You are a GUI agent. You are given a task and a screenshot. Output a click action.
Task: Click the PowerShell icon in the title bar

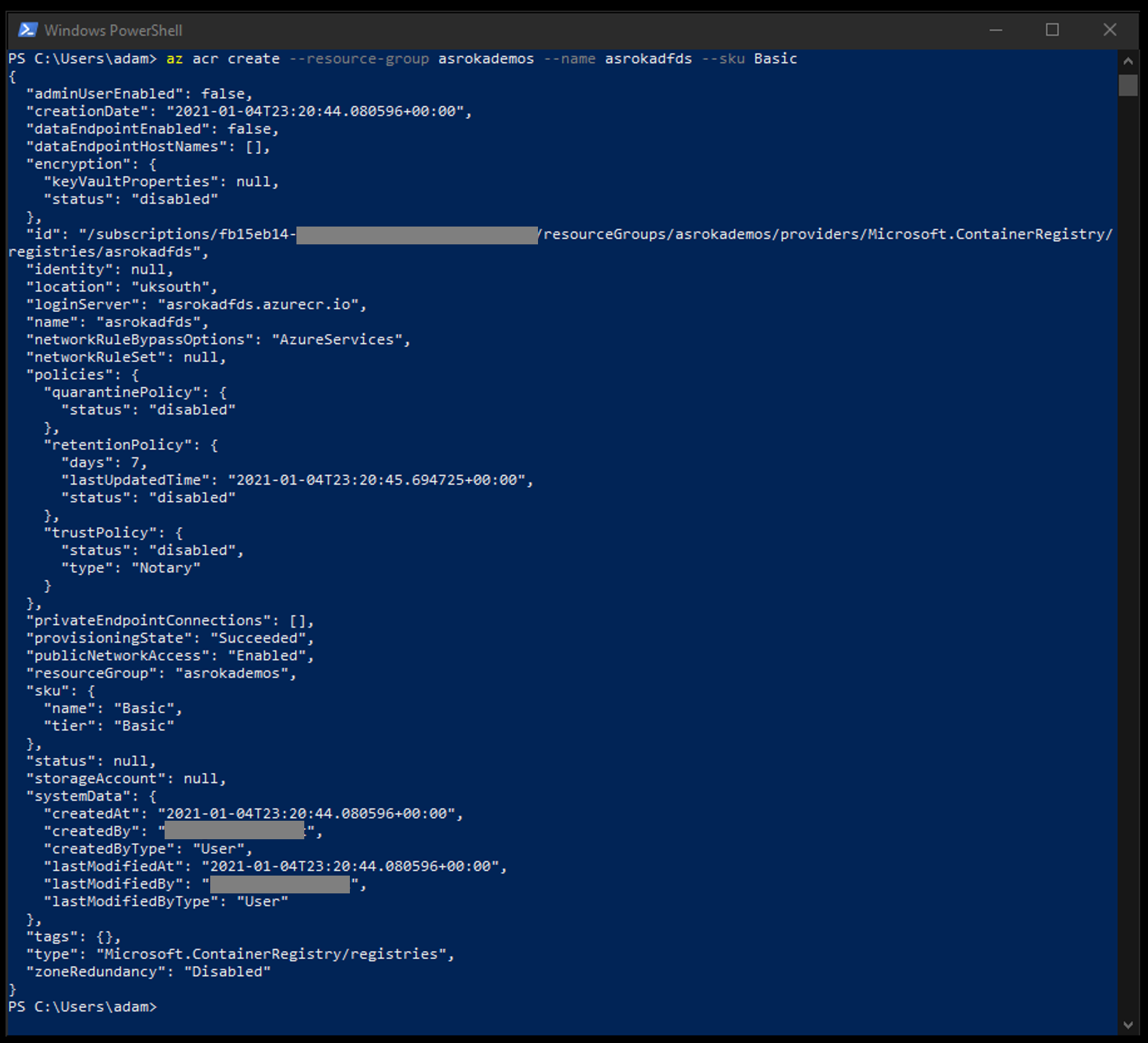28,30
